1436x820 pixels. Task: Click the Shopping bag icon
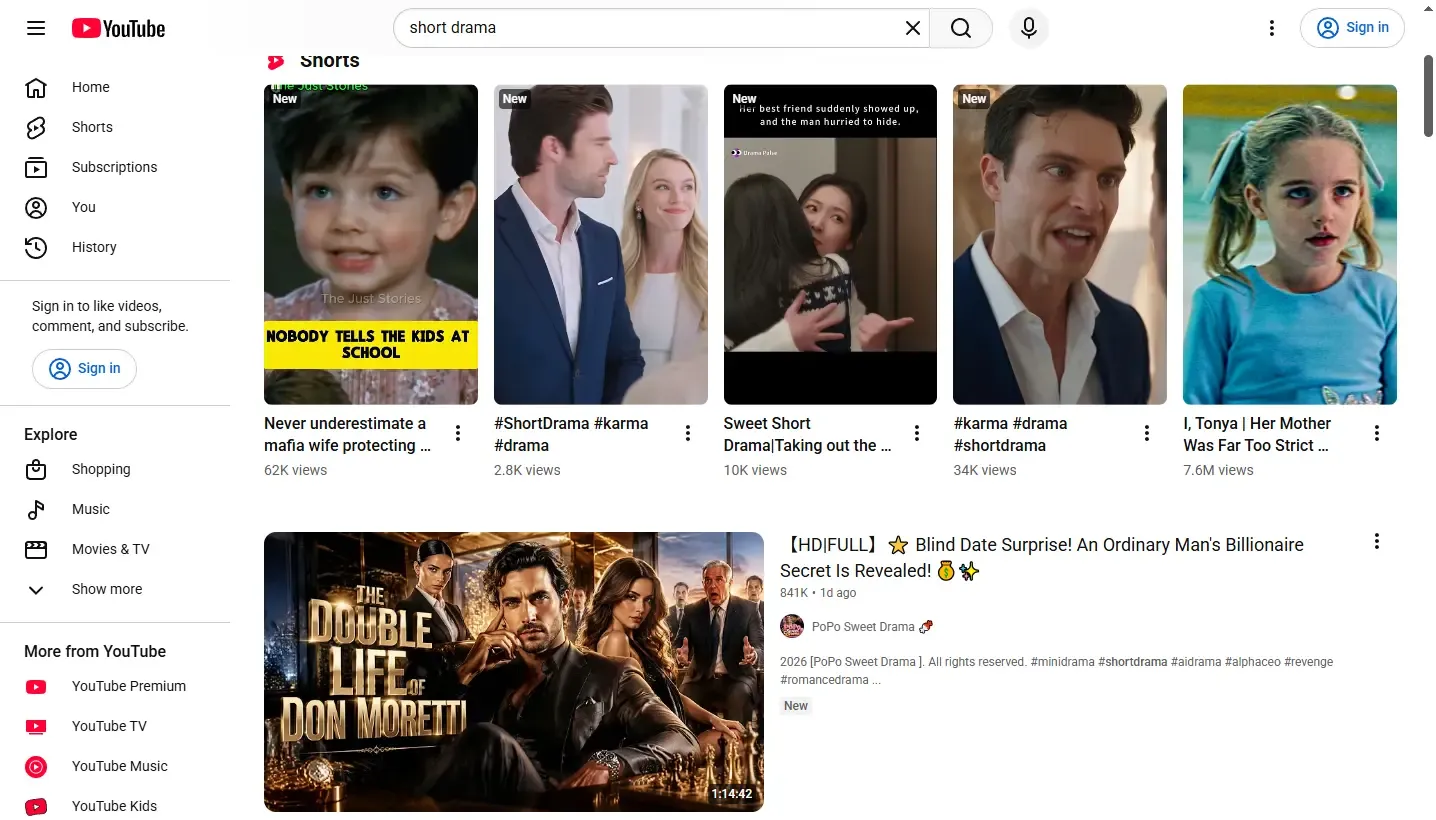(36, 469)
